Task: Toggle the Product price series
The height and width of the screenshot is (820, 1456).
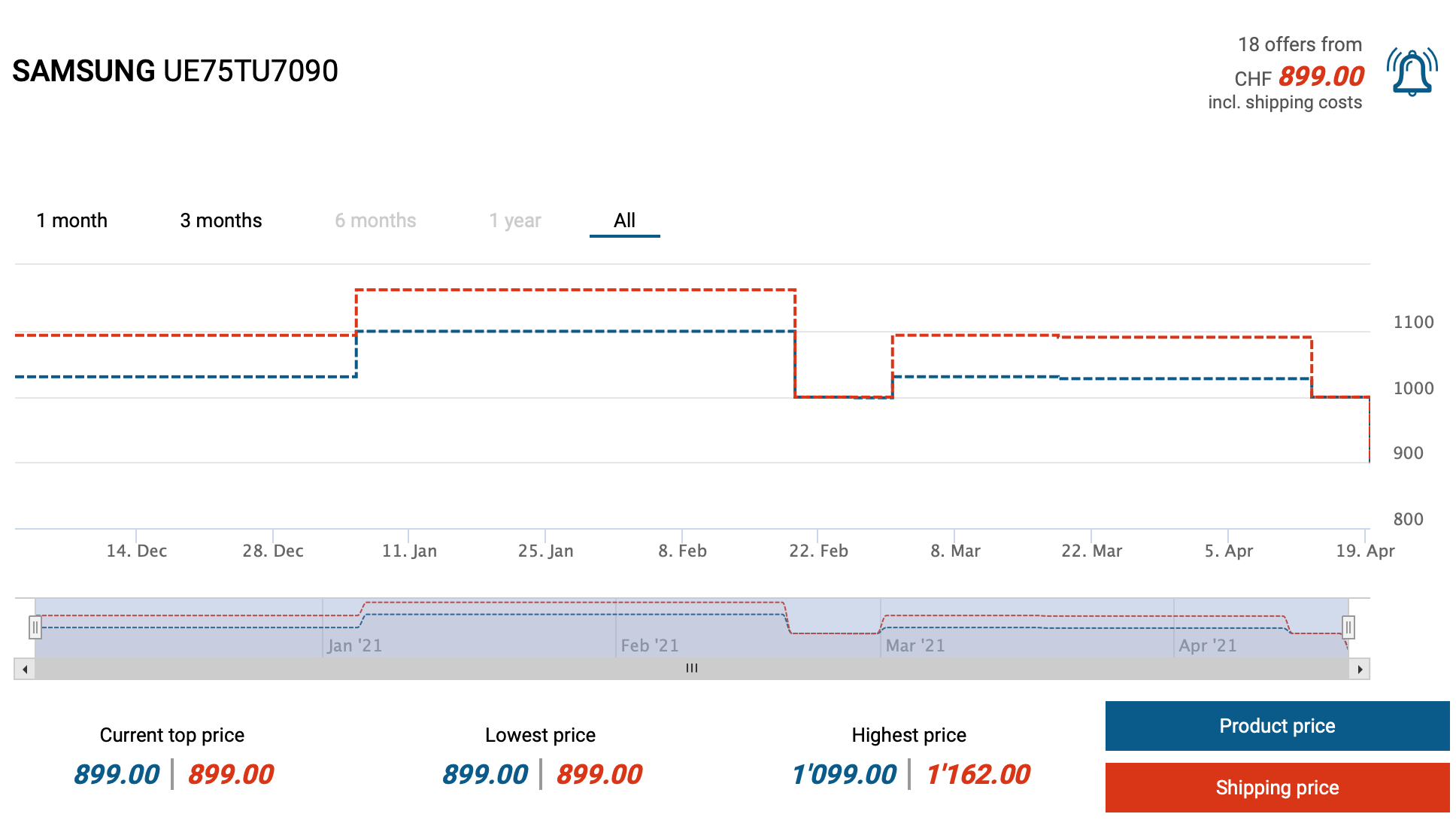Action: pyautogui.click(x=1277, y=726)
